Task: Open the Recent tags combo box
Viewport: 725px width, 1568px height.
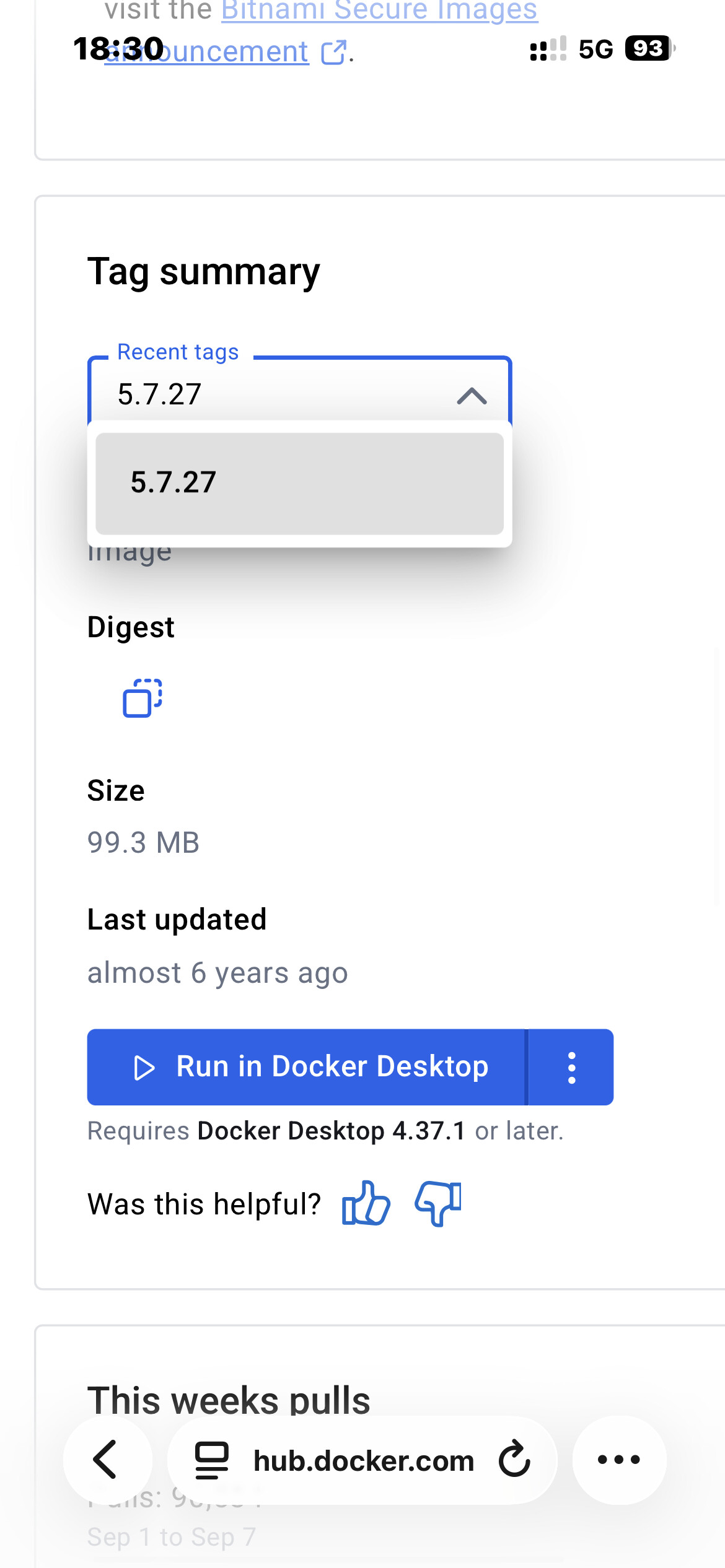Action: [x=299, y=394]
